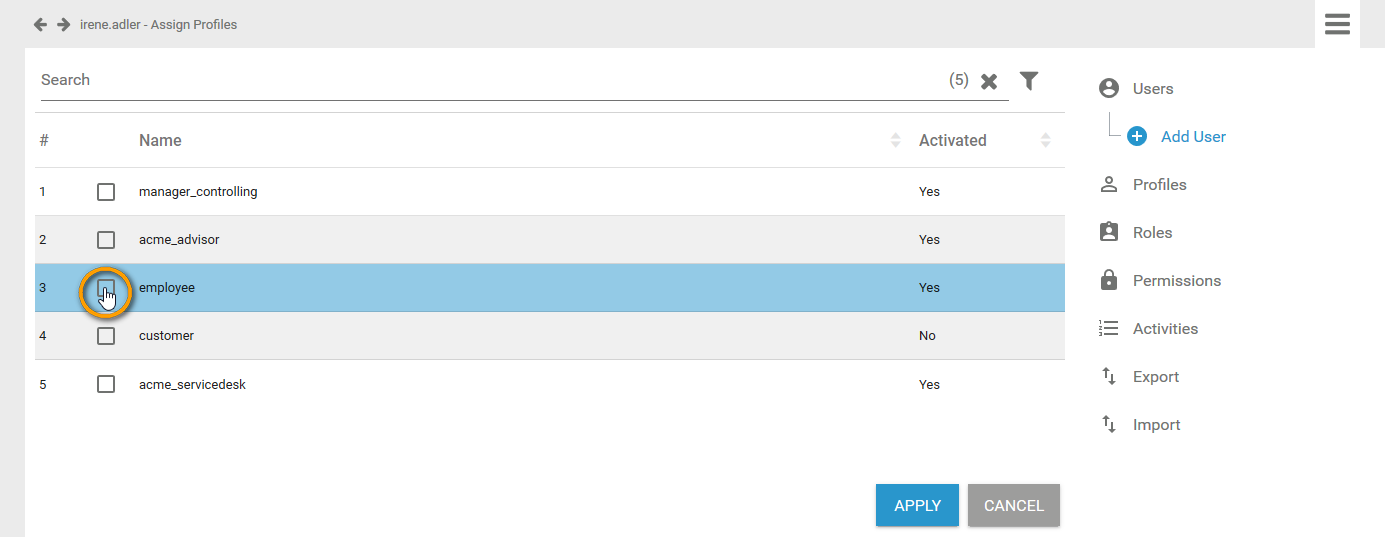The height and width of the screenshot is (537, 1385).
Task: Focus the Search input field
Action: point(480,80)
